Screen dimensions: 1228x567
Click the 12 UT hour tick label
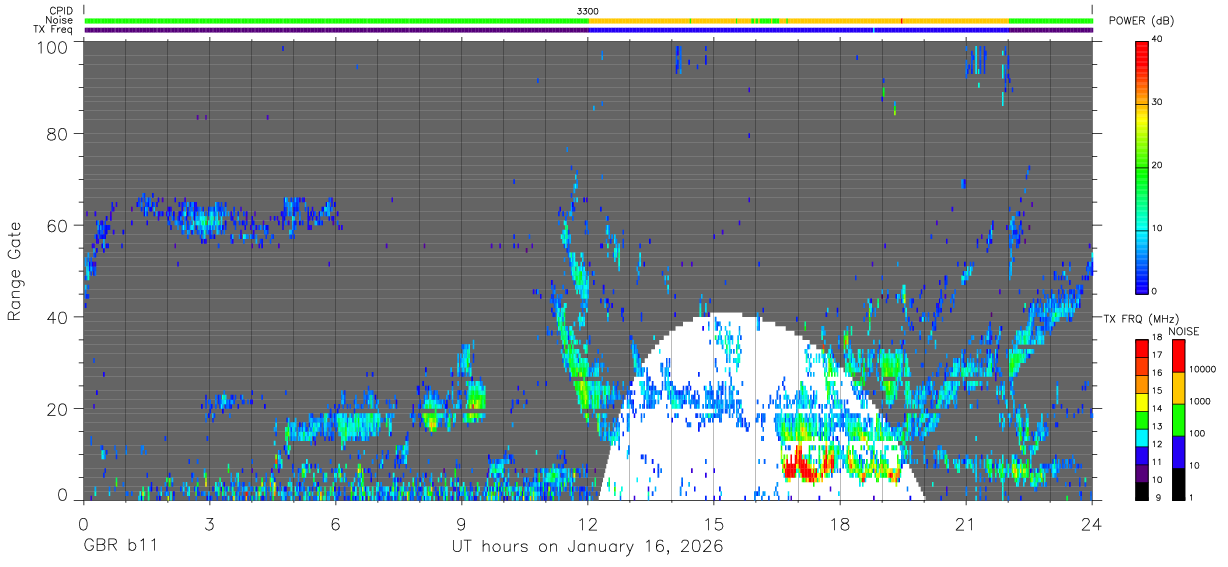point(587,524)
